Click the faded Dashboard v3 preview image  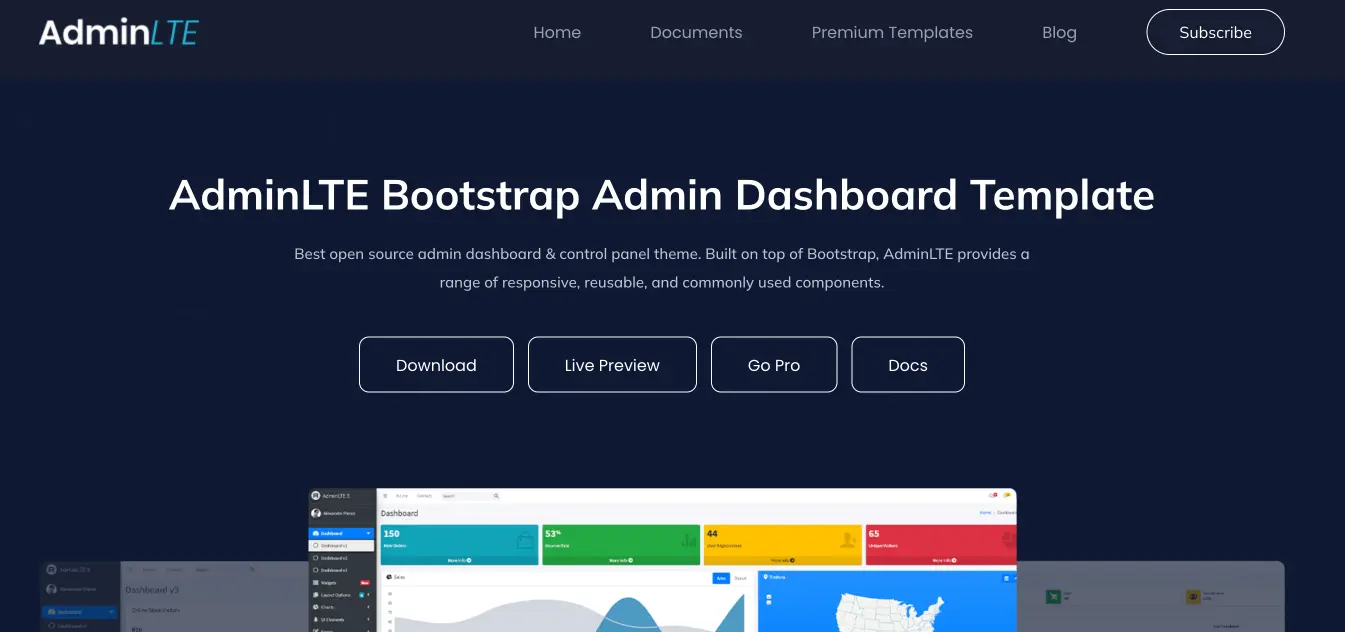173,596
